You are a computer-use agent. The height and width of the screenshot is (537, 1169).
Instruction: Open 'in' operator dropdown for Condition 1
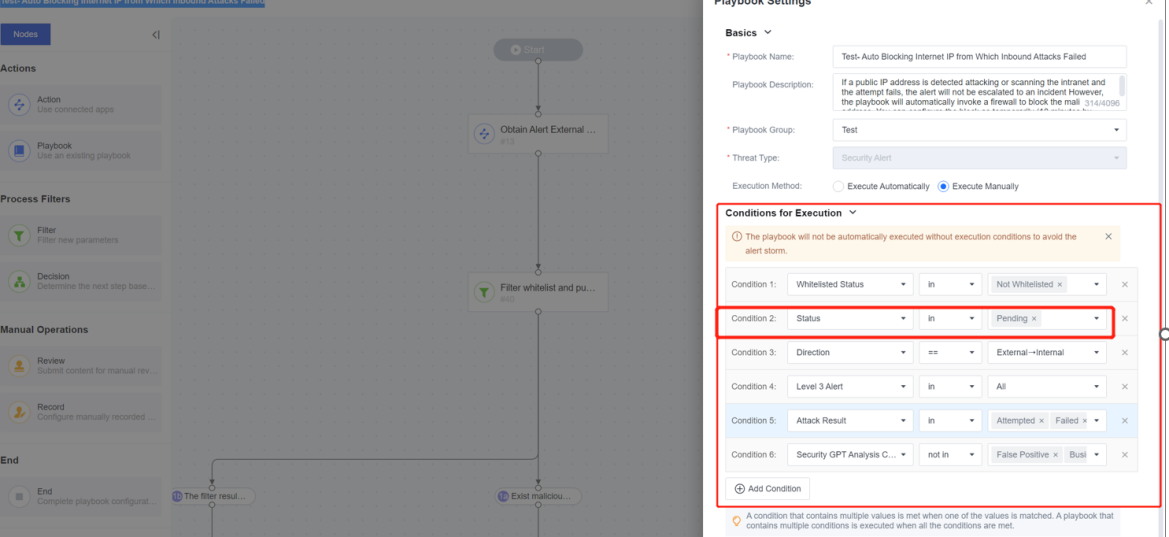point(950,284)
